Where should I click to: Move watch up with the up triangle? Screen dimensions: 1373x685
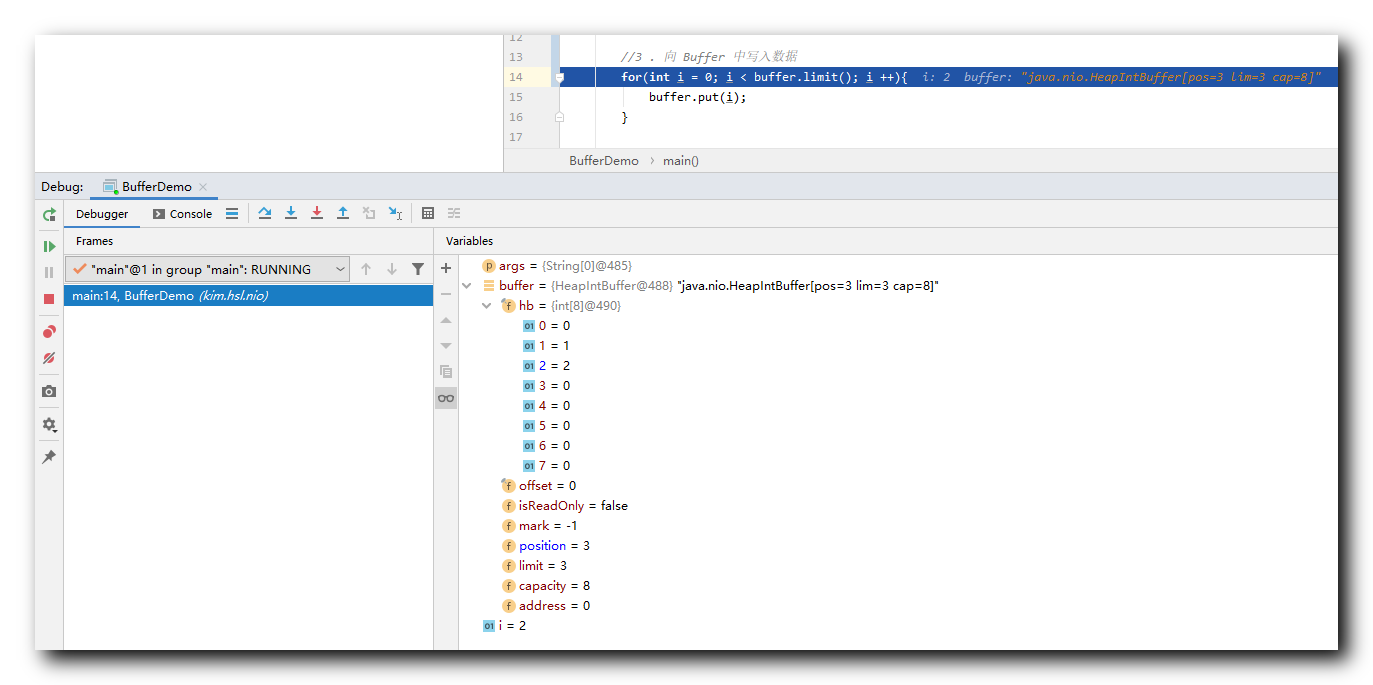point(446,320)
